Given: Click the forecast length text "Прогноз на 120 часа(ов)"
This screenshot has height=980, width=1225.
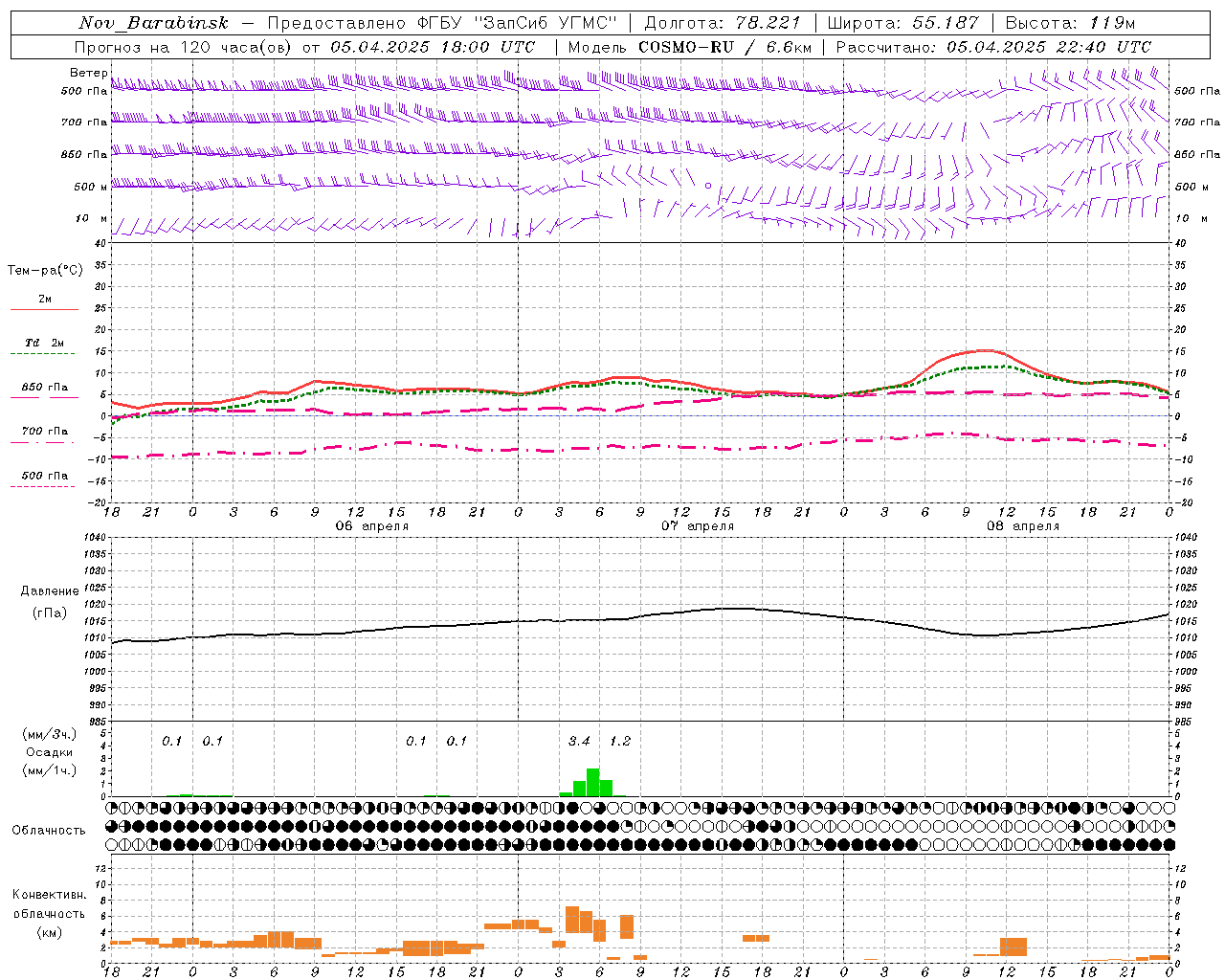Looking at the screenshot, I should point(183,47).
